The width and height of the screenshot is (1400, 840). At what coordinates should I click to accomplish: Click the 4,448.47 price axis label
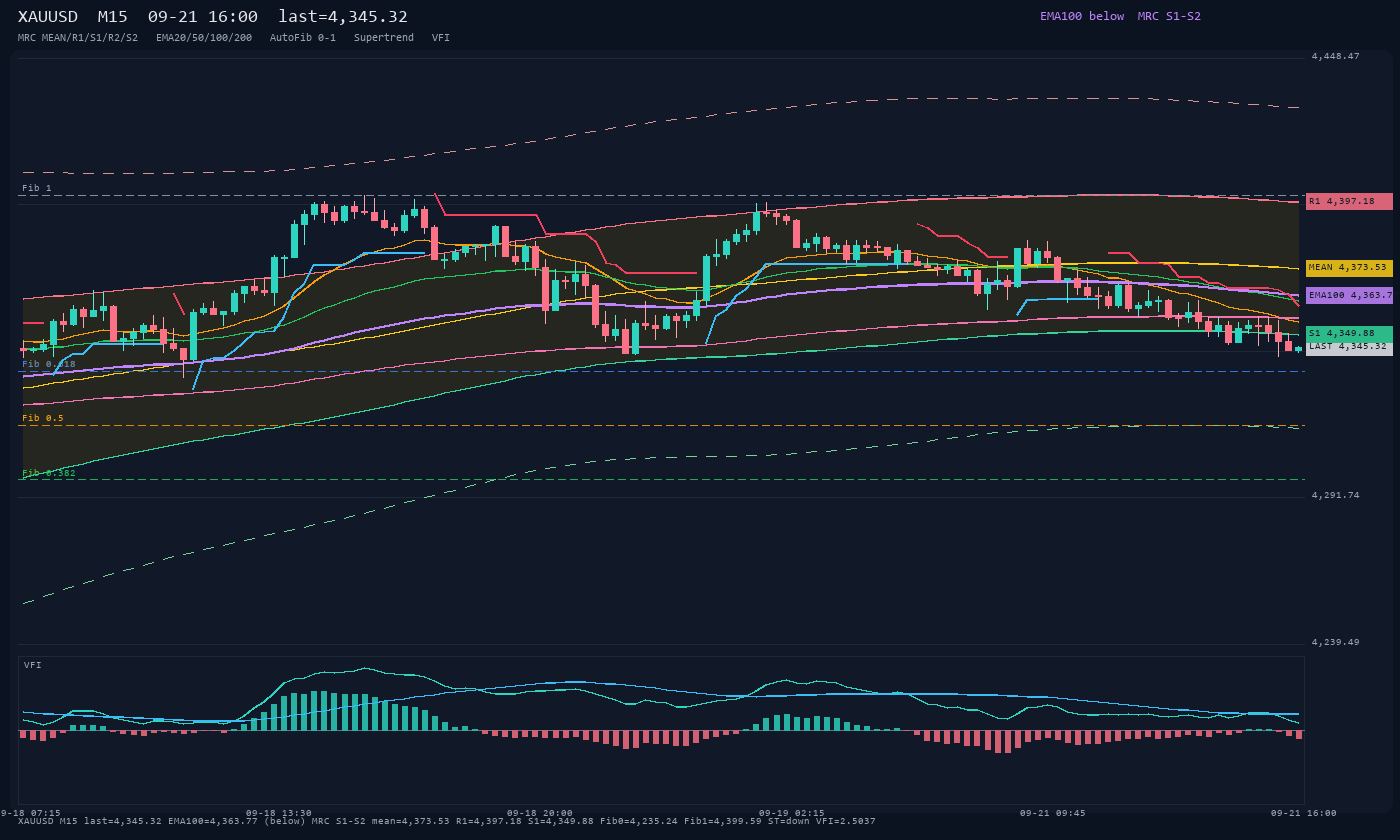(1336, 57)
